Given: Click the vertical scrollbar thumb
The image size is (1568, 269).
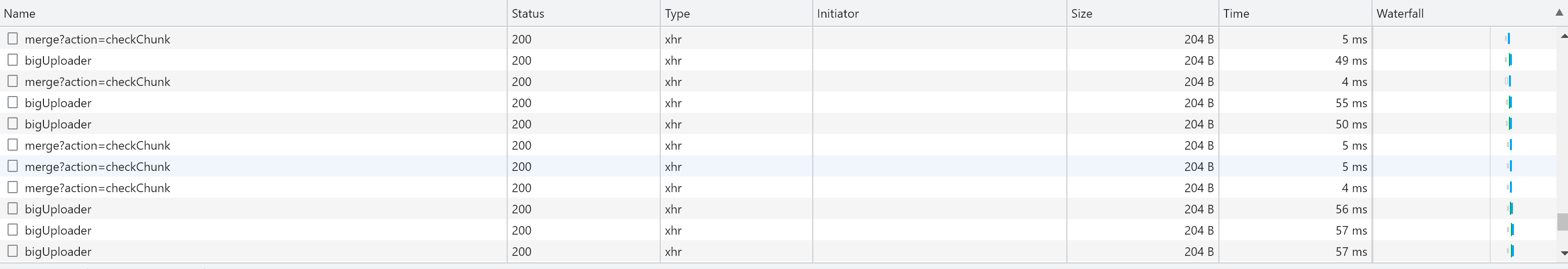Looking at the screenshot, I should click(1562, 221).
